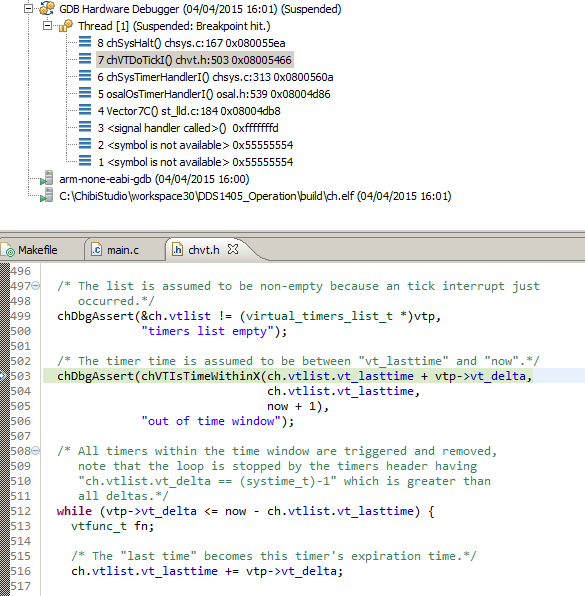Click the ch.elf process icon
585x596 pixels.
click(47, 195)
